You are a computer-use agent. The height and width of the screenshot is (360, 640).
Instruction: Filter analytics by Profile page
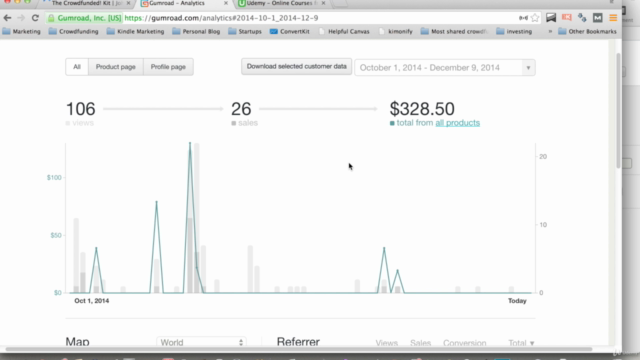(x=168, y=67)
